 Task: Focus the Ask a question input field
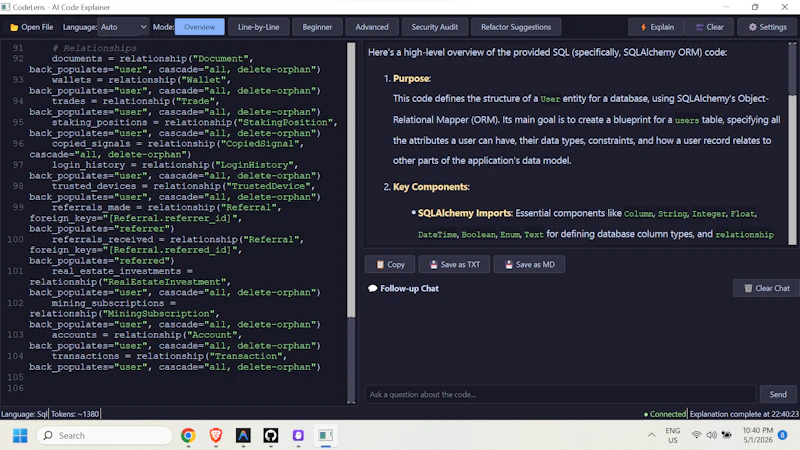pos(560,394)
